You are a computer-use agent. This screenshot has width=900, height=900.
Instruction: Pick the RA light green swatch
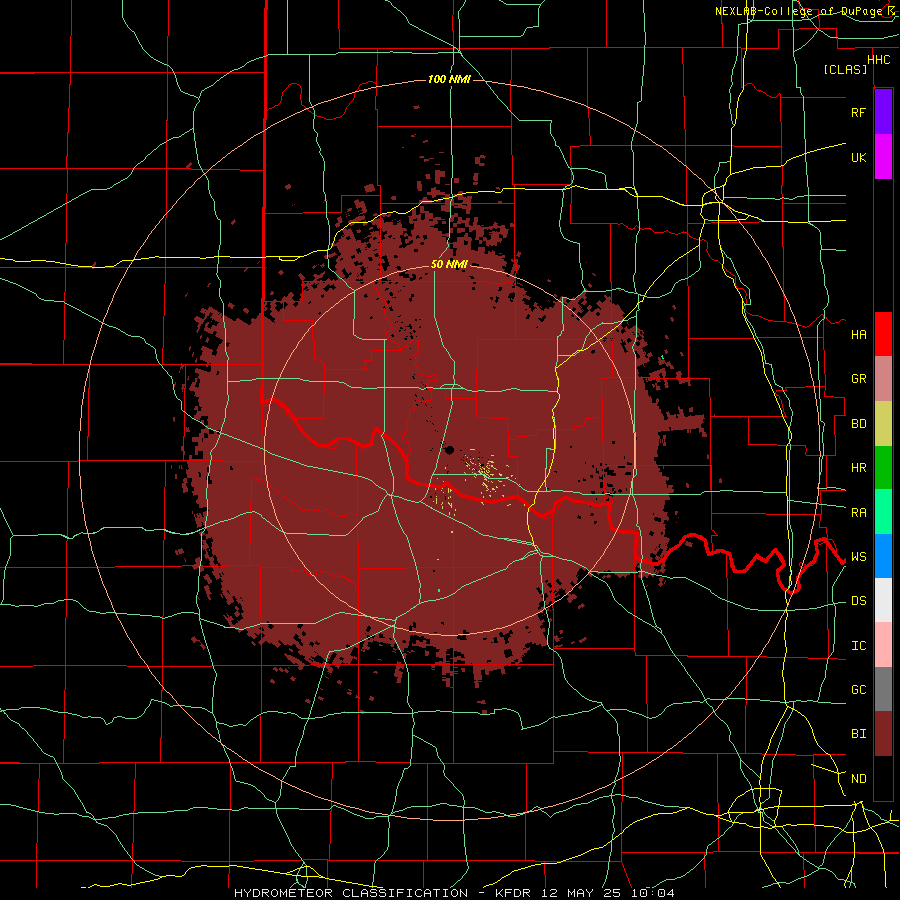tap(883, 512)
